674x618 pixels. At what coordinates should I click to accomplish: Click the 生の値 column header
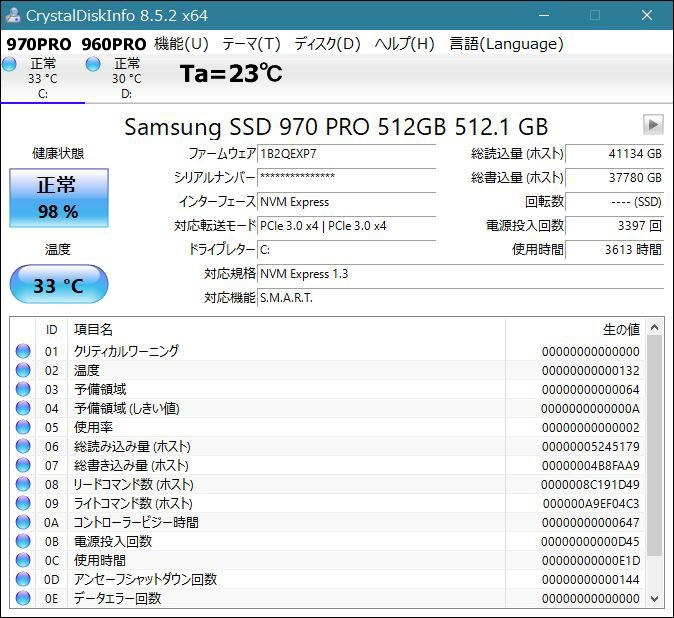pyautogui.click(x=575, y=330)
